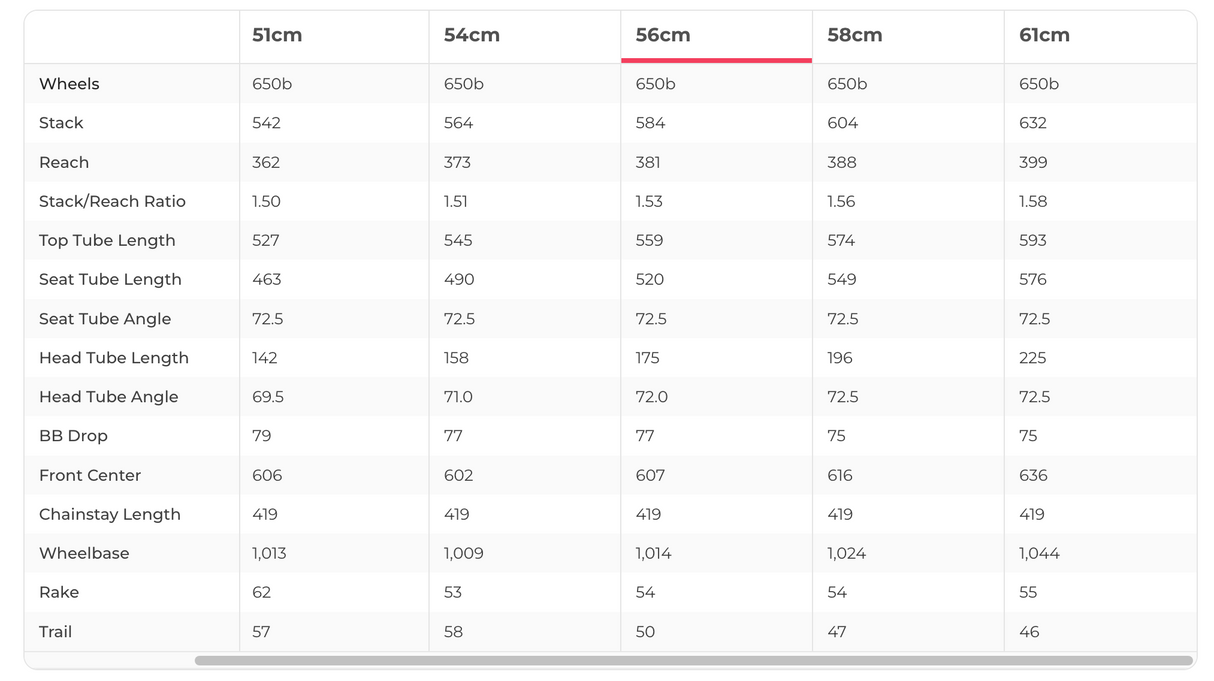
Task: Click the 69.5 head tube angle value
Action: point(268,397)
